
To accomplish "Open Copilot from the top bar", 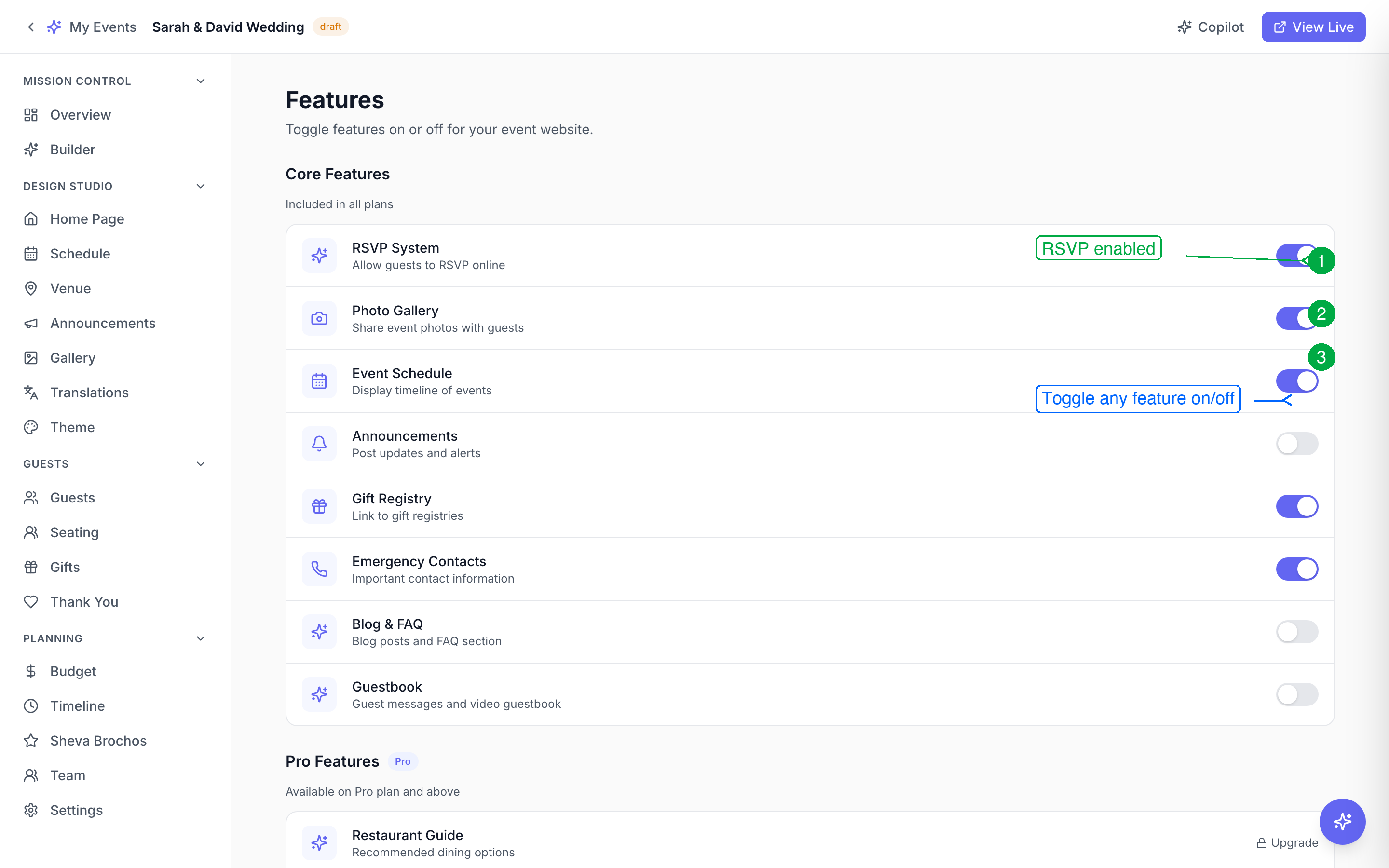I will [x=1211, y=27].
